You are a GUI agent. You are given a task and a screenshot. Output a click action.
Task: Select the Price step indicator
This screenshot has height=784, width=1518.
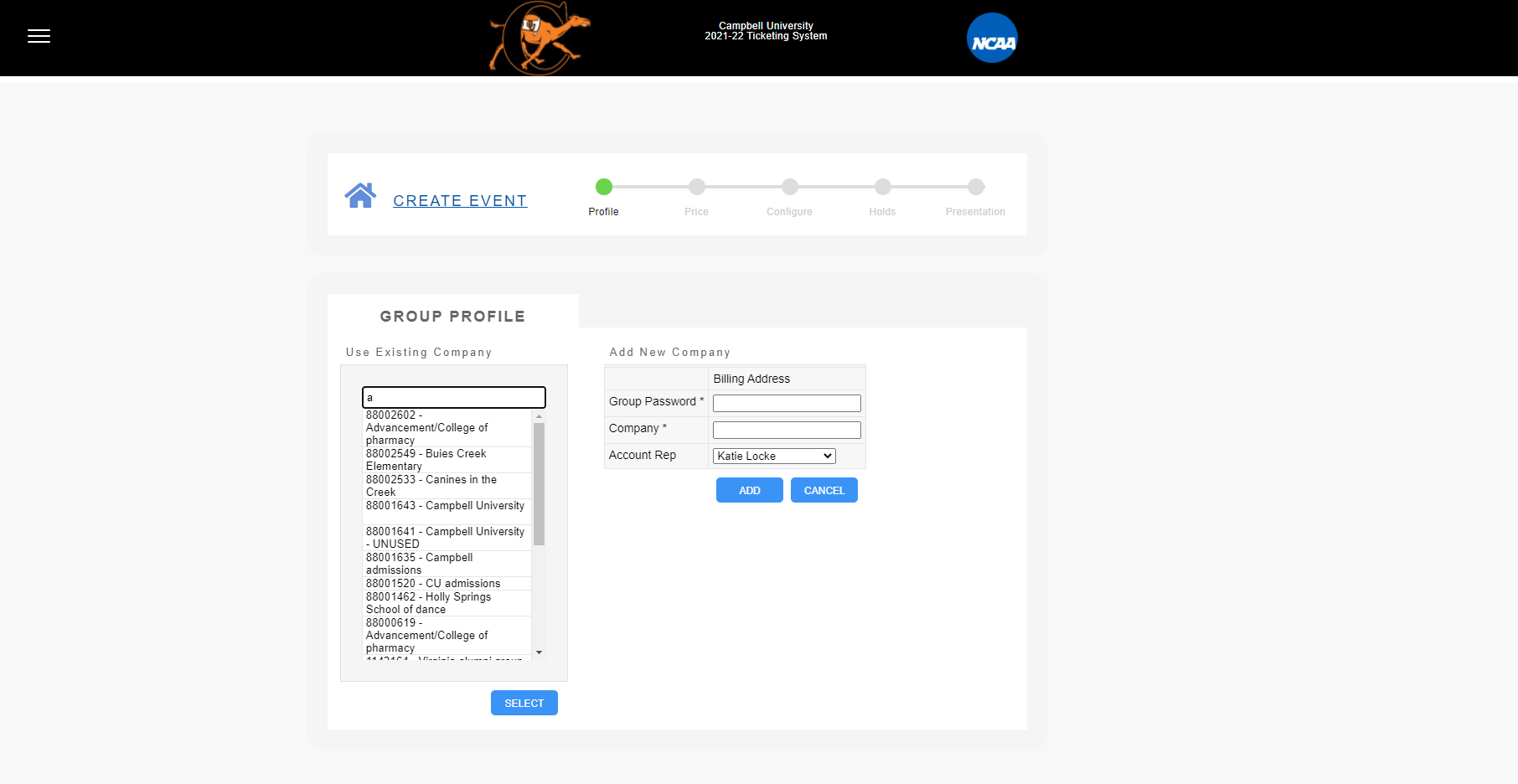696,187
